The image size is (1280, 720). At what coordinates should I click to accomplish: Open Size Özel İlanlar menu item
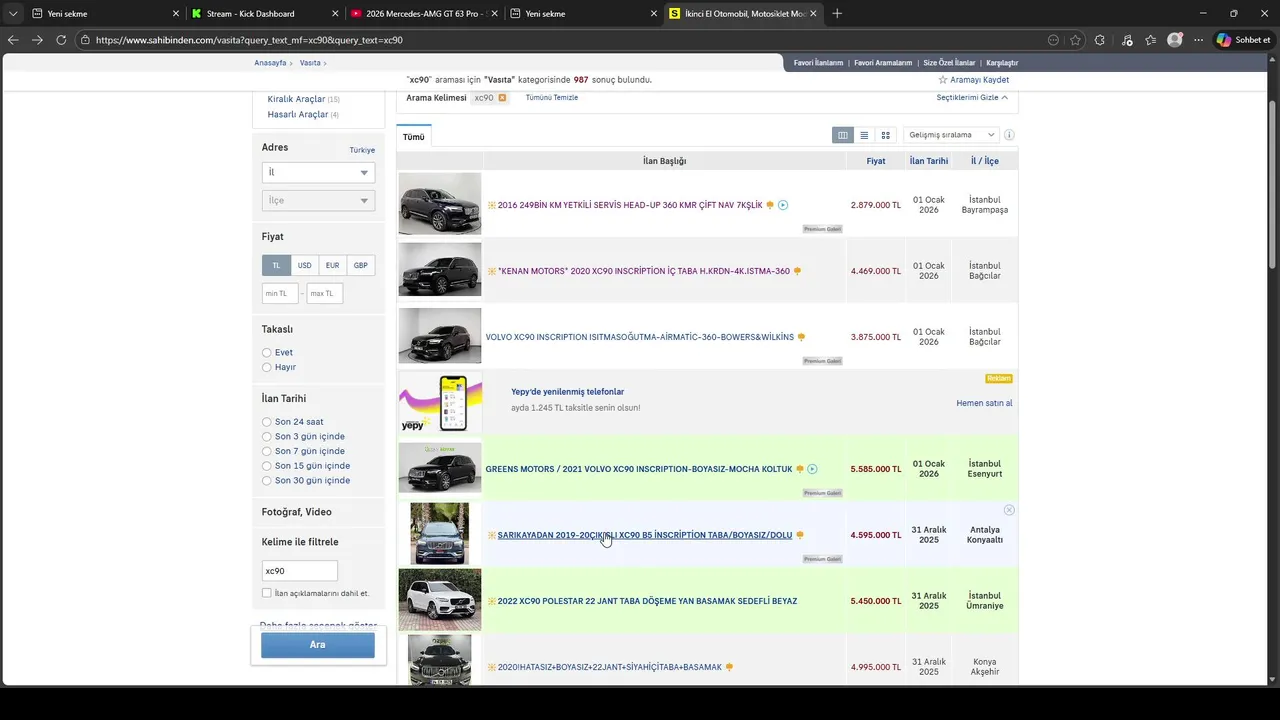coord(949,63)
